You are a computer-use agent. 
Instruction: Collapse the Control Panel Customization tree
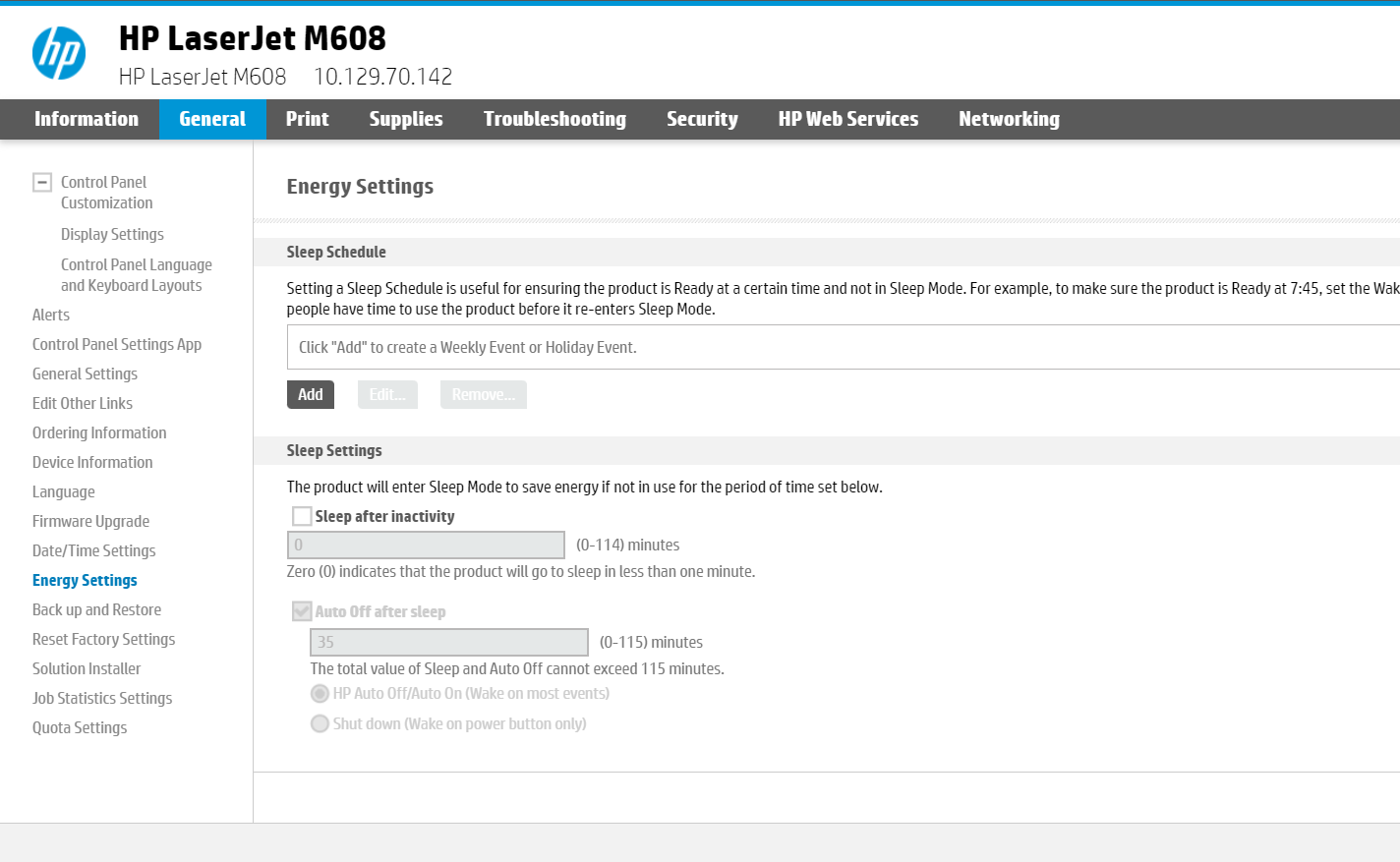pyautogui.click(x=41, y=182)
